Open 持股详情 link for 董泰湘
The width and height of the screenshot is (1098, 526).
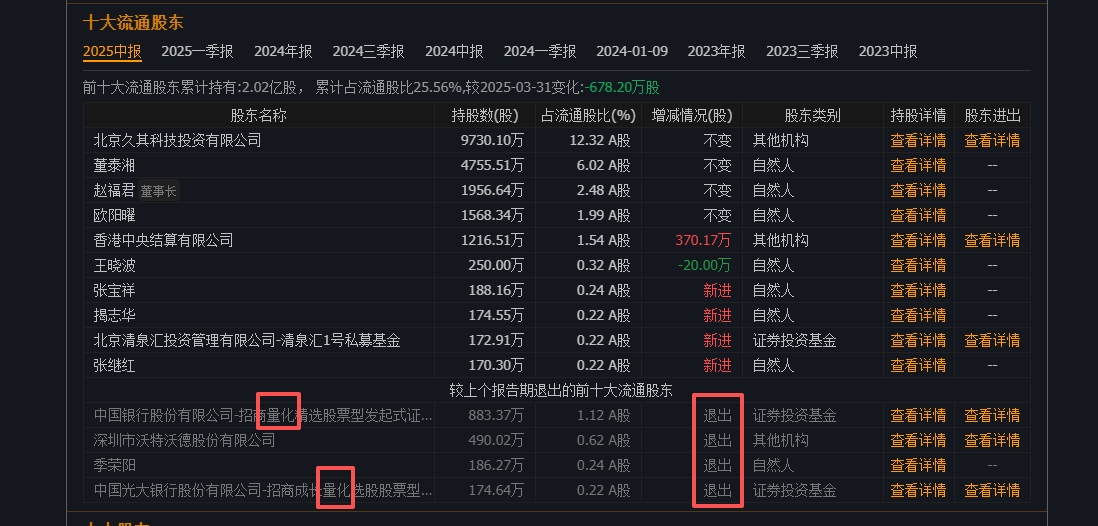tap(918, 165)
